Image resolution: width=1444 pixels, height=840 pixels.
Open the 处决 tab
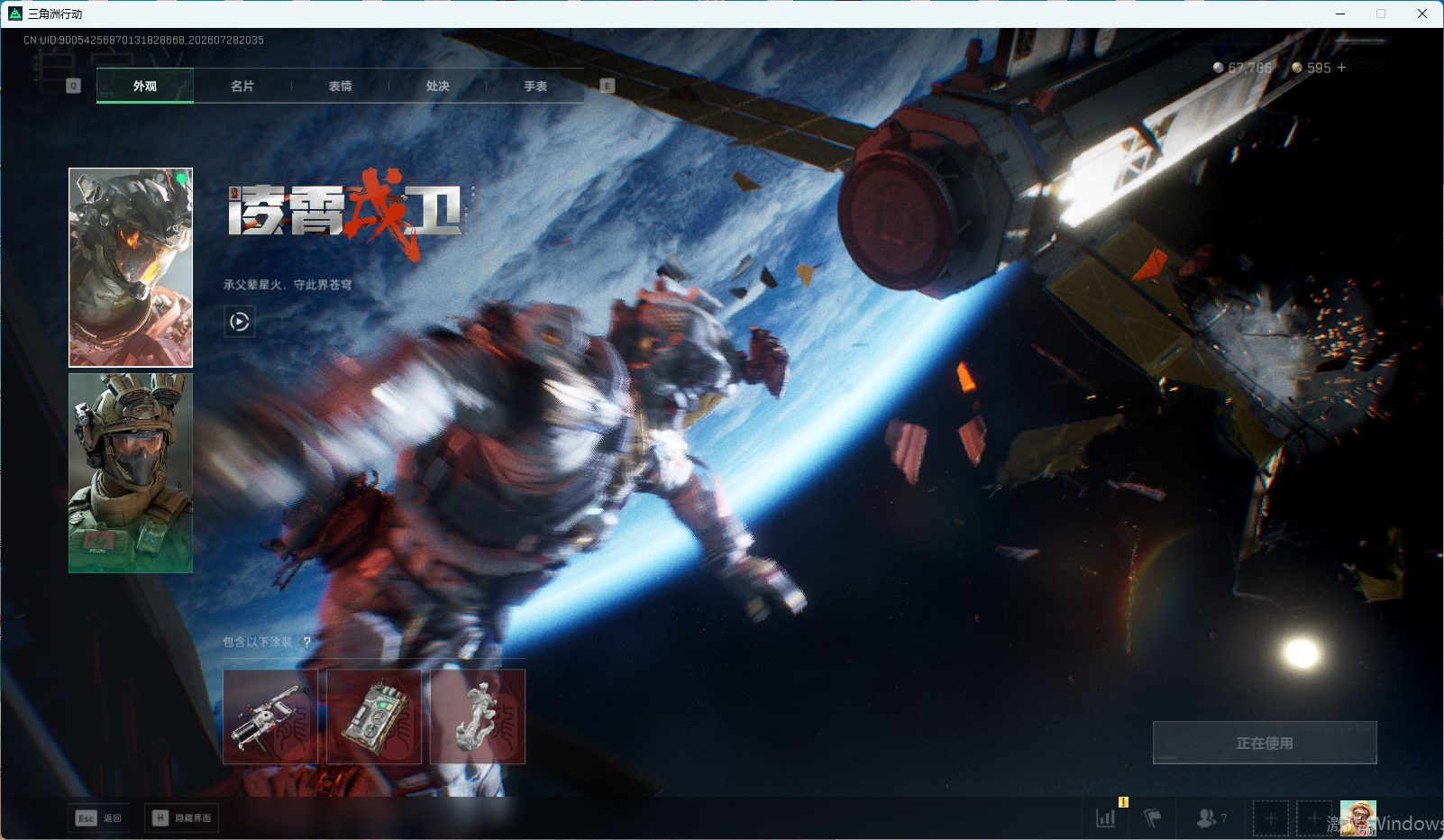[x=438, y=86]
